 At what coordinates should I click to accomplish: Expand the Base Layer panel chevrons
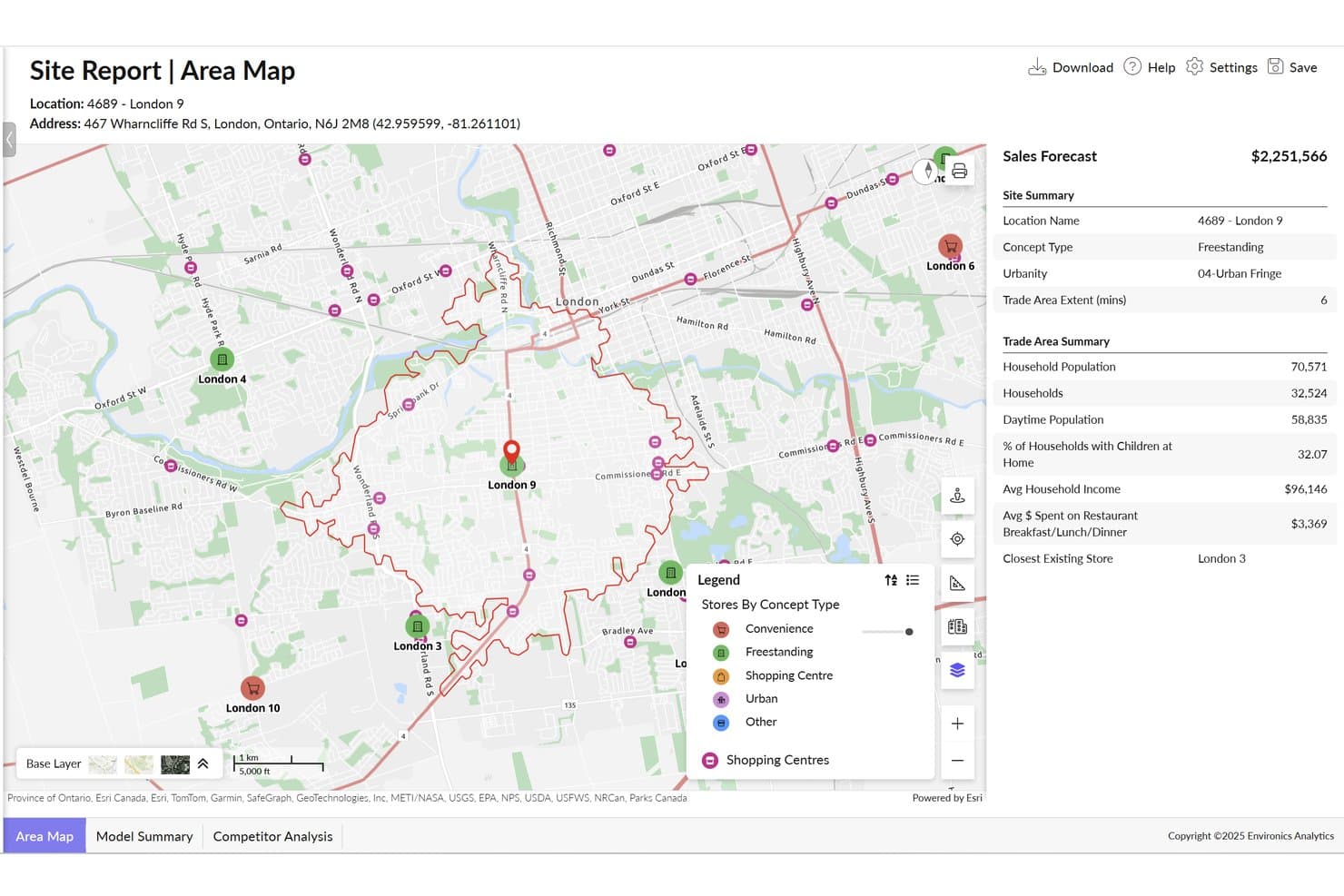[x=203, y=763]
